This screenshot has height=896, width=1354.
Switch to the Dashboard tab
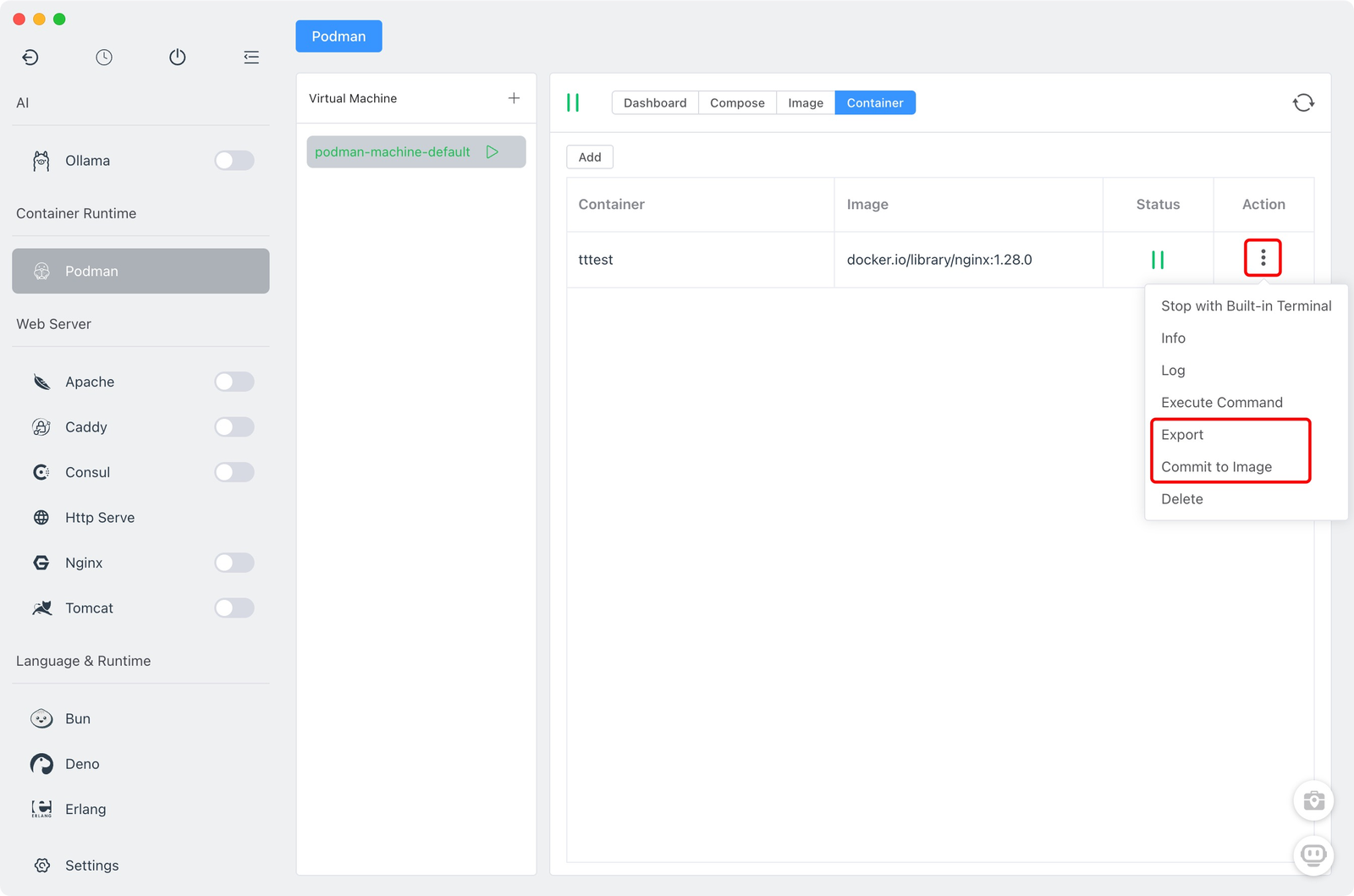click(x=655, y=102)
